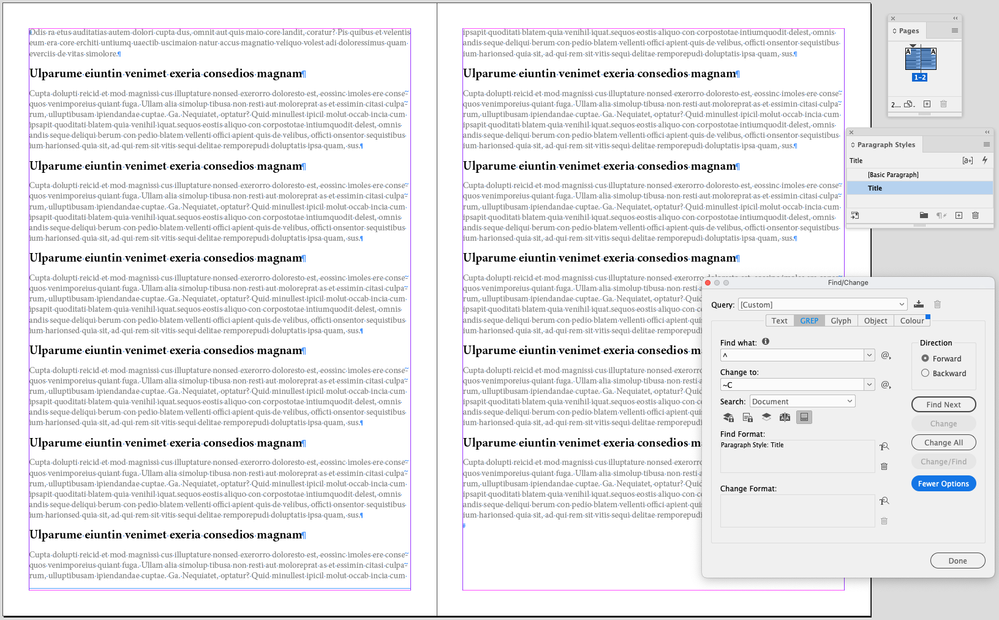Screen dimensions: 999x620
Task: Click the style override highlighter [a+] icon
Action: 968,161
